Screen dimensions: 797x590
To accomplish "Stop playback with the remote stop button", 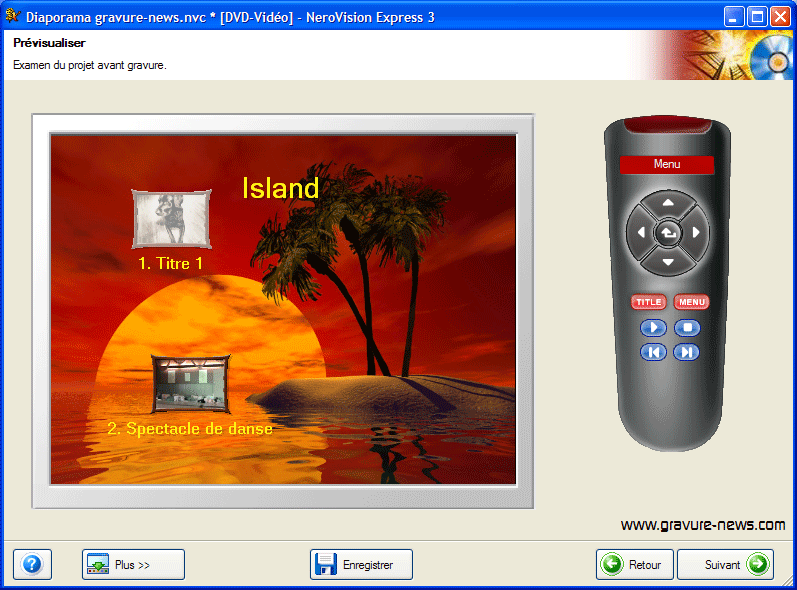I will (x=687, y=328).
